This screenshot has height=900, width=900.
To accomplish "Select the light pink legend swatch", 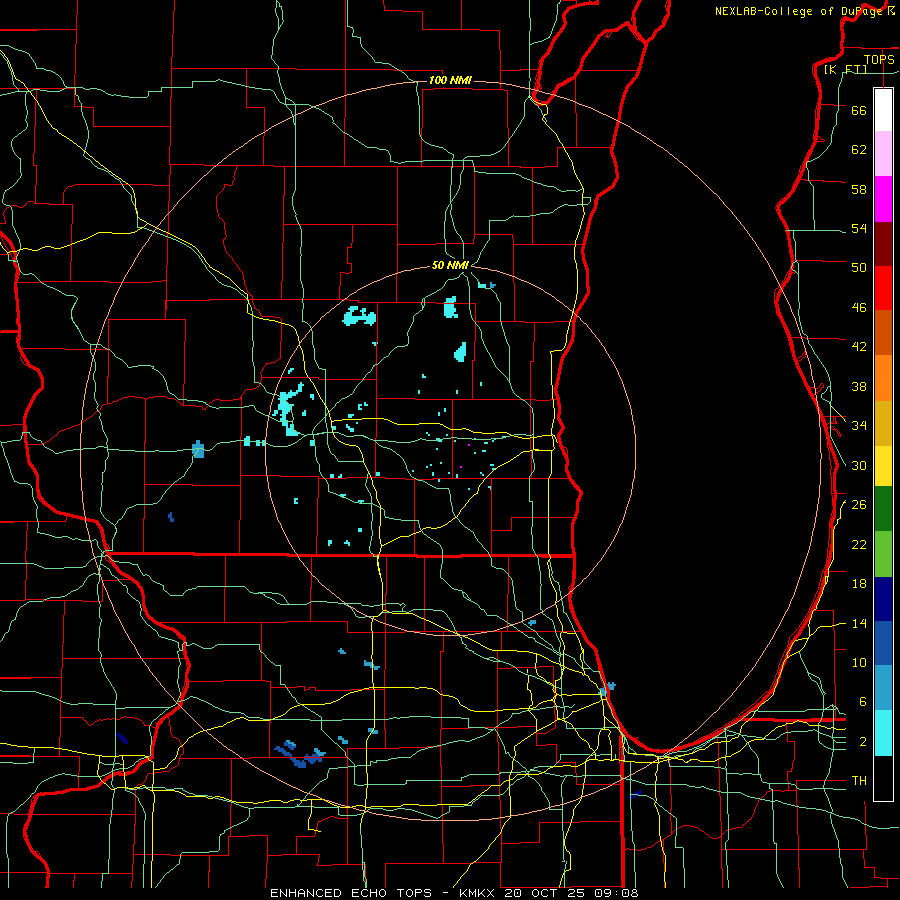I will (883, 153).
